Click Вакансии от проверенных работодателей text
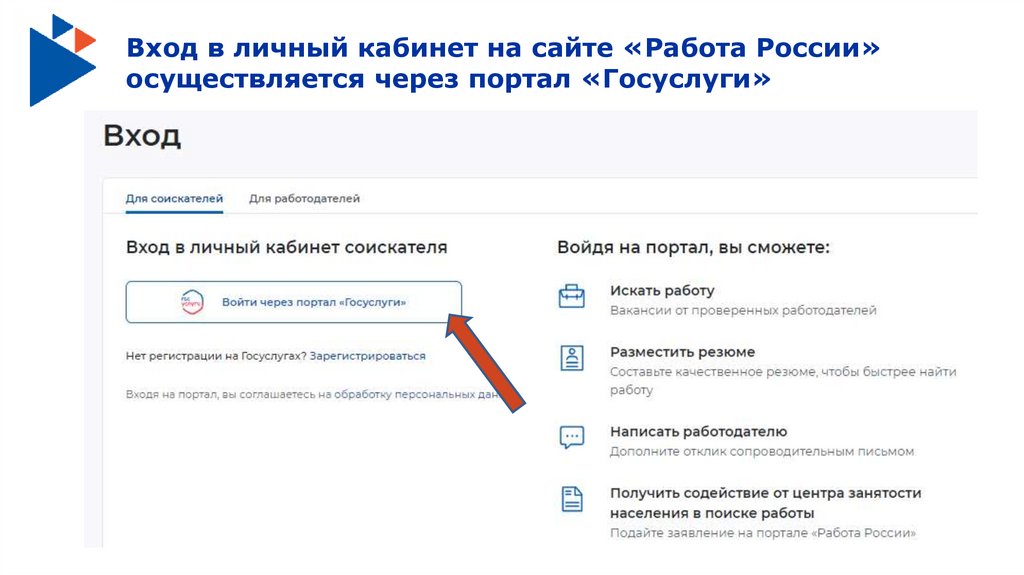The image size is (1024, 575). pos(743,310)
